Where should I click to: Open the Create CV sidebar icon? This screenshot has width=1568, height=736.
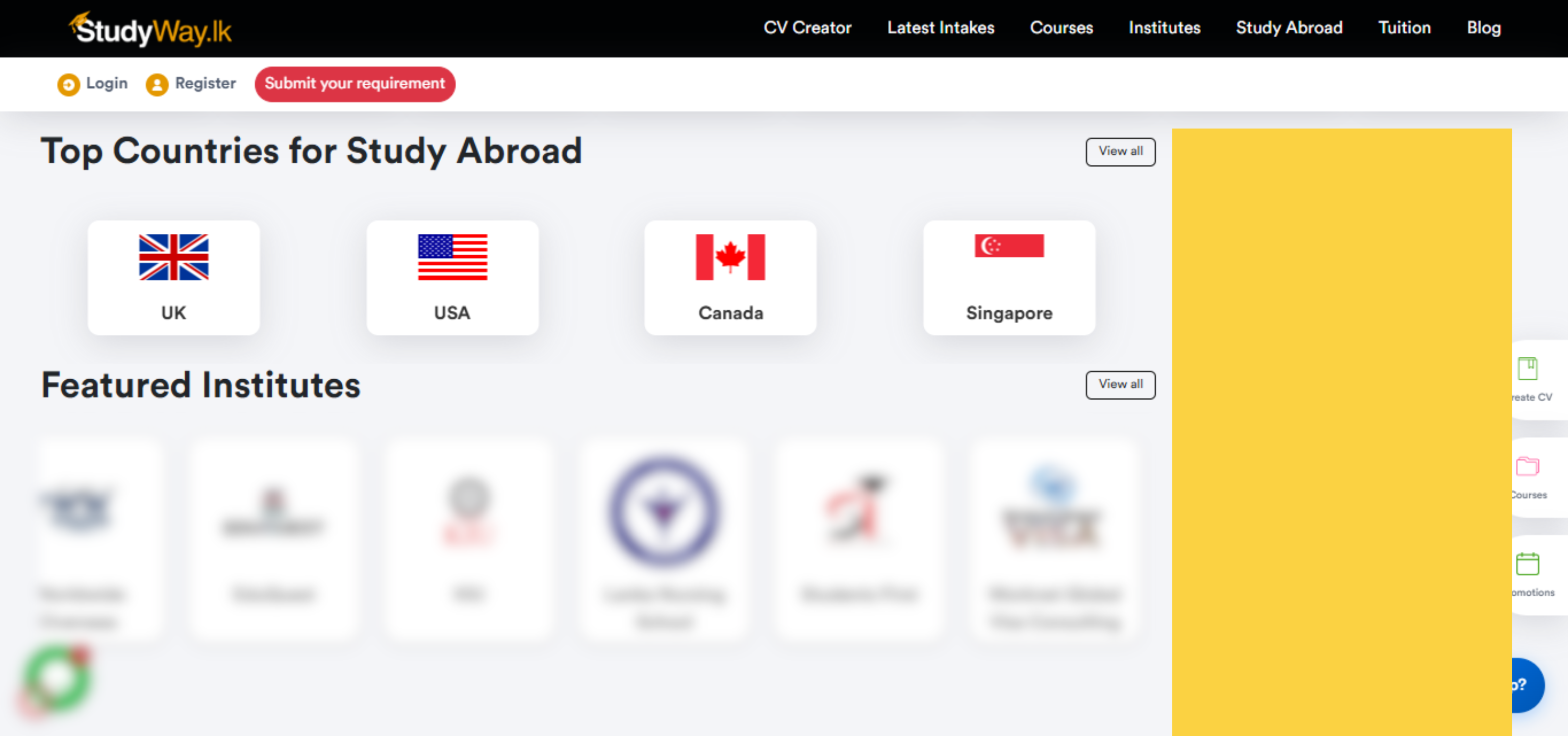pos(1527,369)
